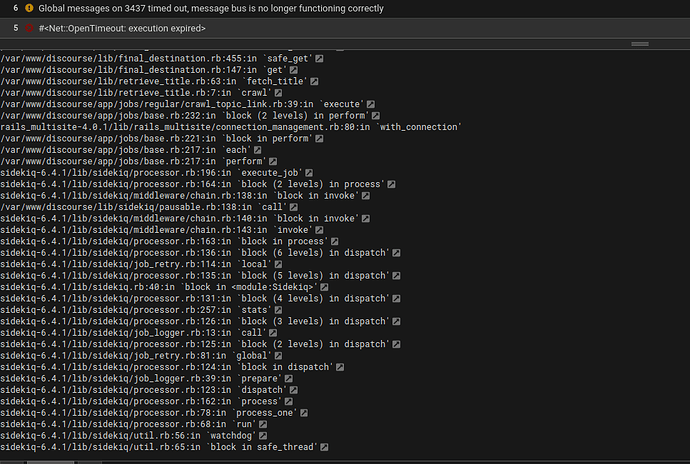Screen dimensions: 690x464
Task: Open source link for chain.rb:143 invoke
Action: point(319,230)
